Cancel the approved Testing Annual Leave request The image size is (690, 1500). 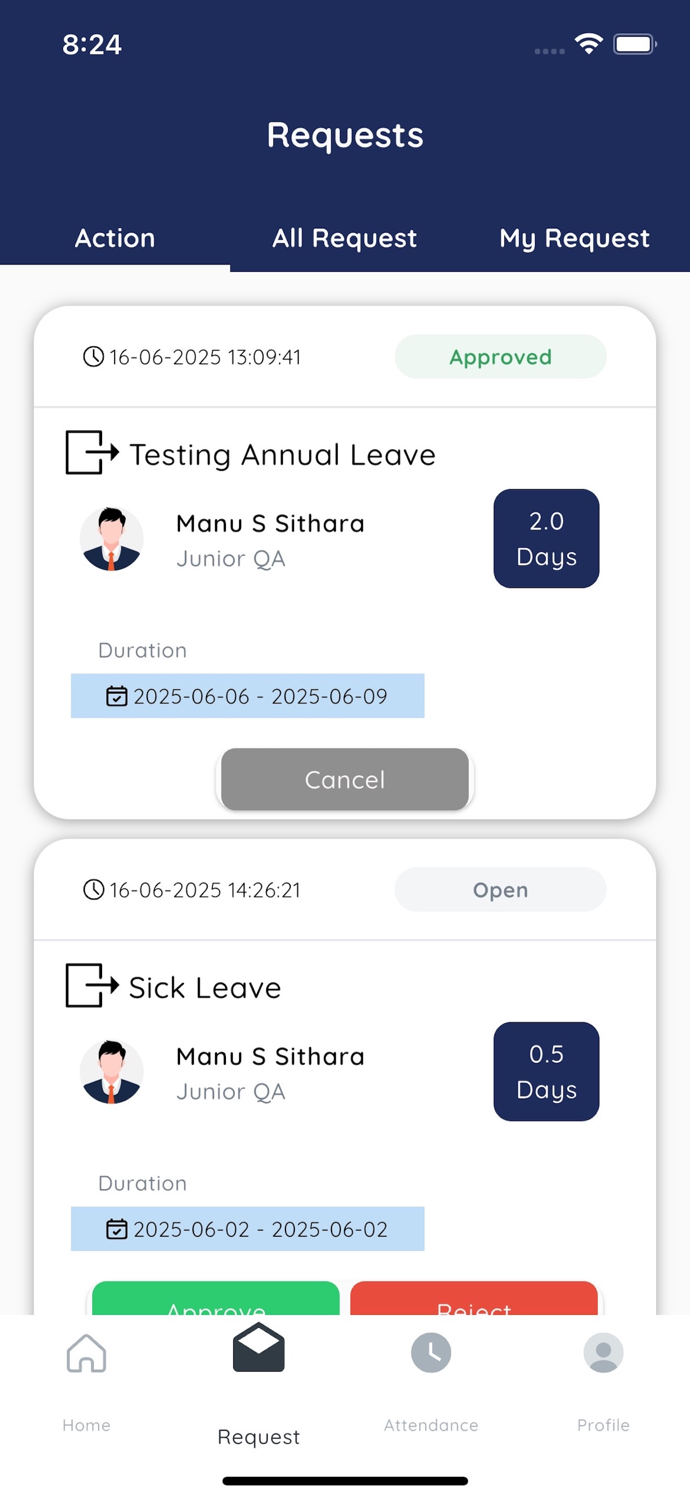tap(344, 779)
